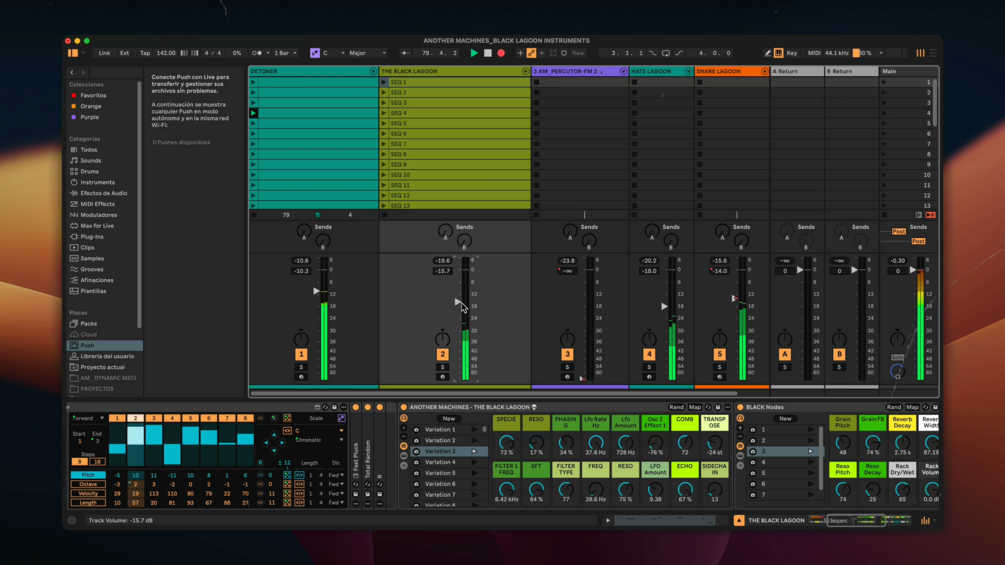The image size is (1005, 565).
Task: Launch the SEQ 9 clip
Action: pos(384,165)
